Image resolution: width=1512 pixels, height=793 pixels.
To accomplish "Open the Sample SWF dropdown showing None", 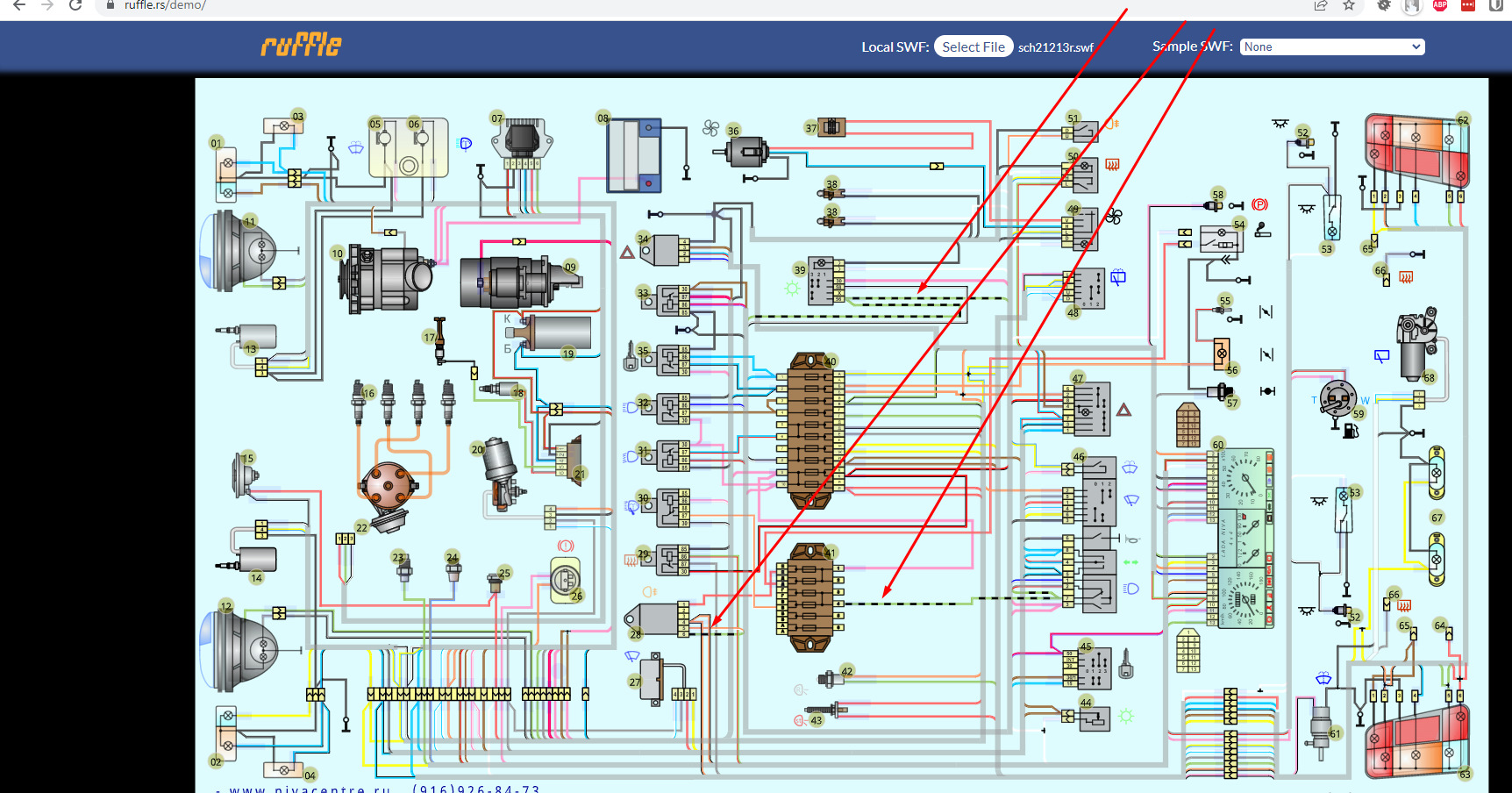I will pyautogui.click(x=1332, y=46).
